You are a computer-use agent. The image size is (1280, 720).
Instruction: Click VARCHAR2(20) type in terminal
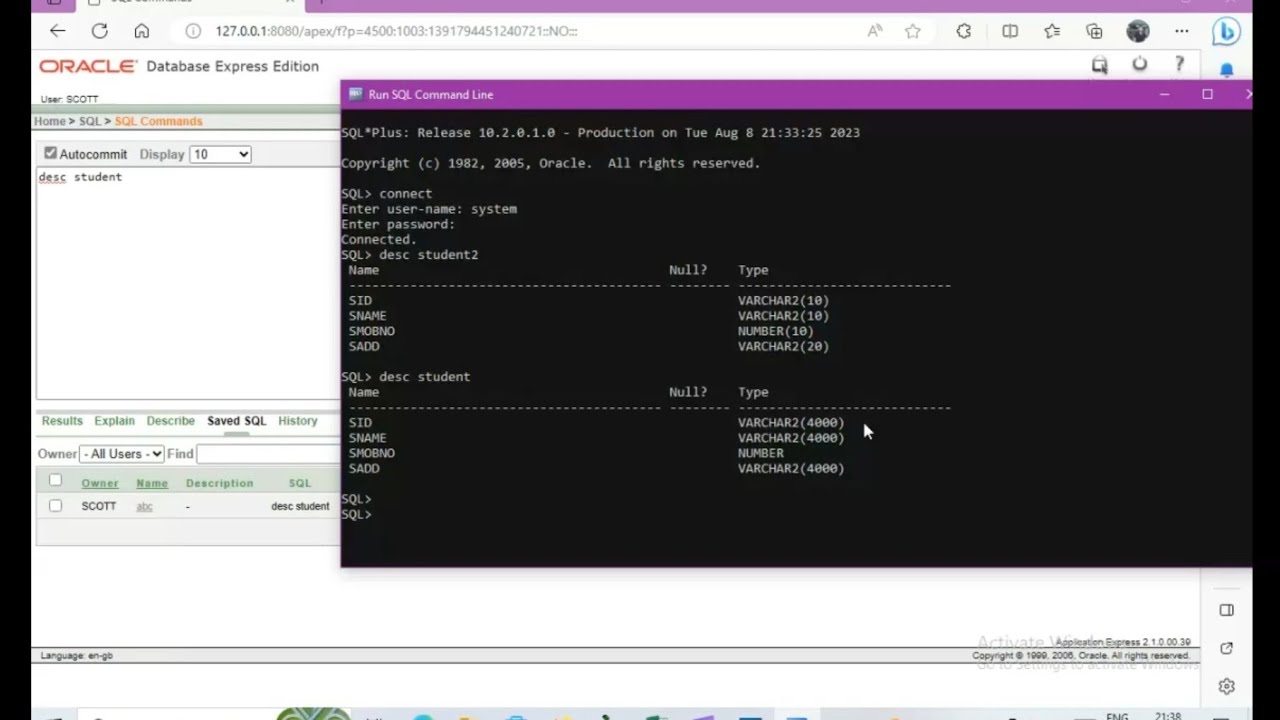[x=783, y=346]
